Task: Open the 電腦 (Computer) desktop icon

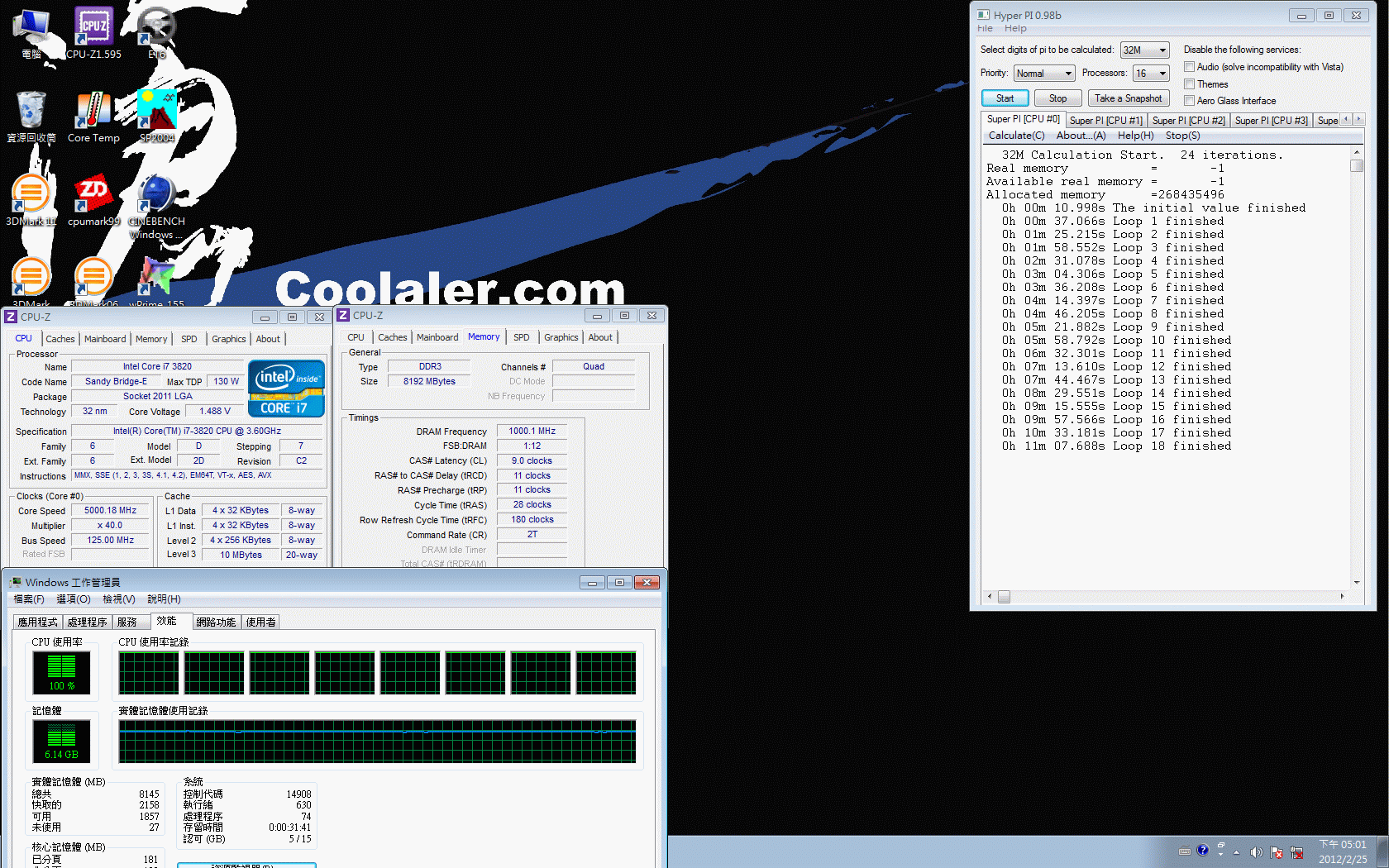Action: (x=31, y=33)
